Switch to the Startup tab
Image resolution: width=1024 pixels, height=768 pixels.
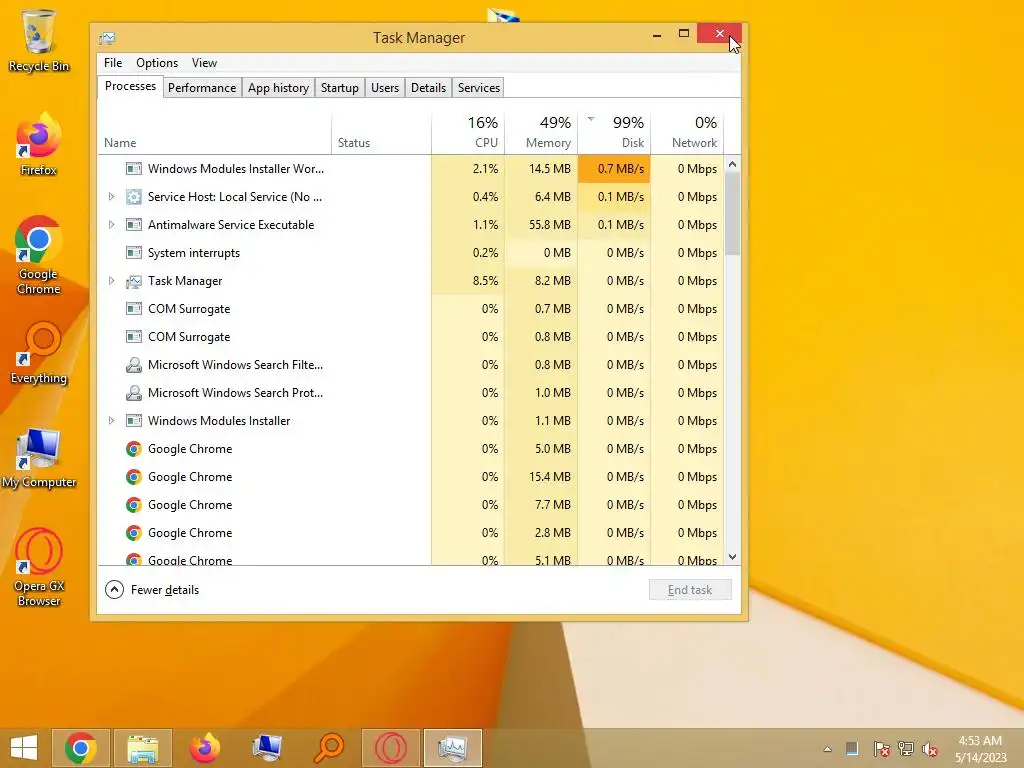pos(340,88)
